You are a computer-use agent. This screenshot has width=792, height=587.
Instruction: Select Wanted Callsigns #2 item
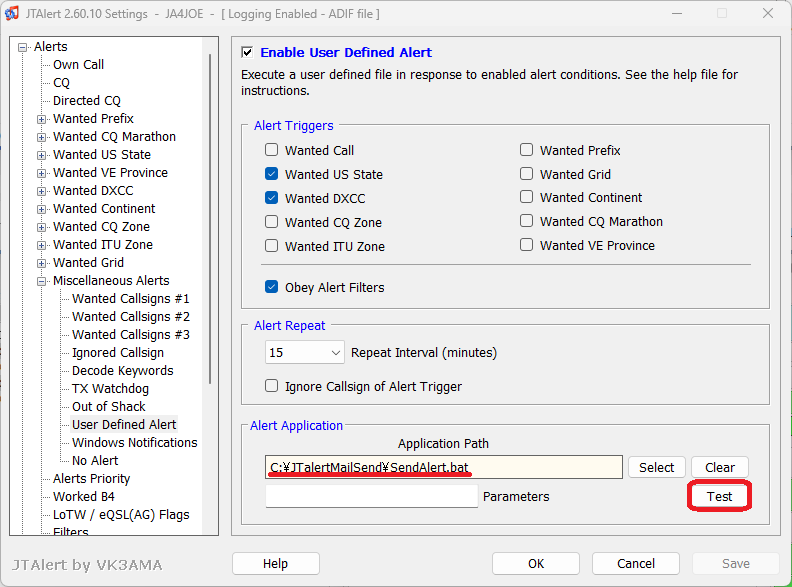click(x=131, y=317)
